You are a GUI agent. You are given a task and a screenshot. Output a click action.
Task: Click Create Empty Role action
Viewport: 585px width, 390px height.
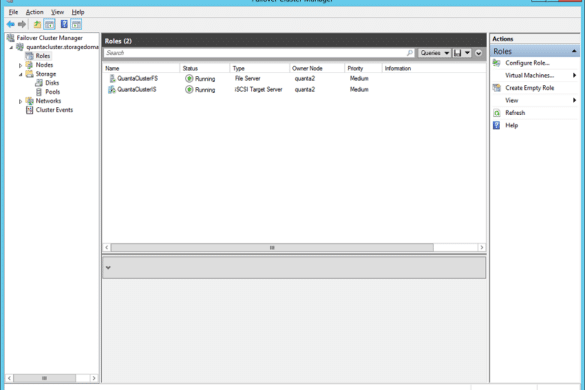click(529, 88)
